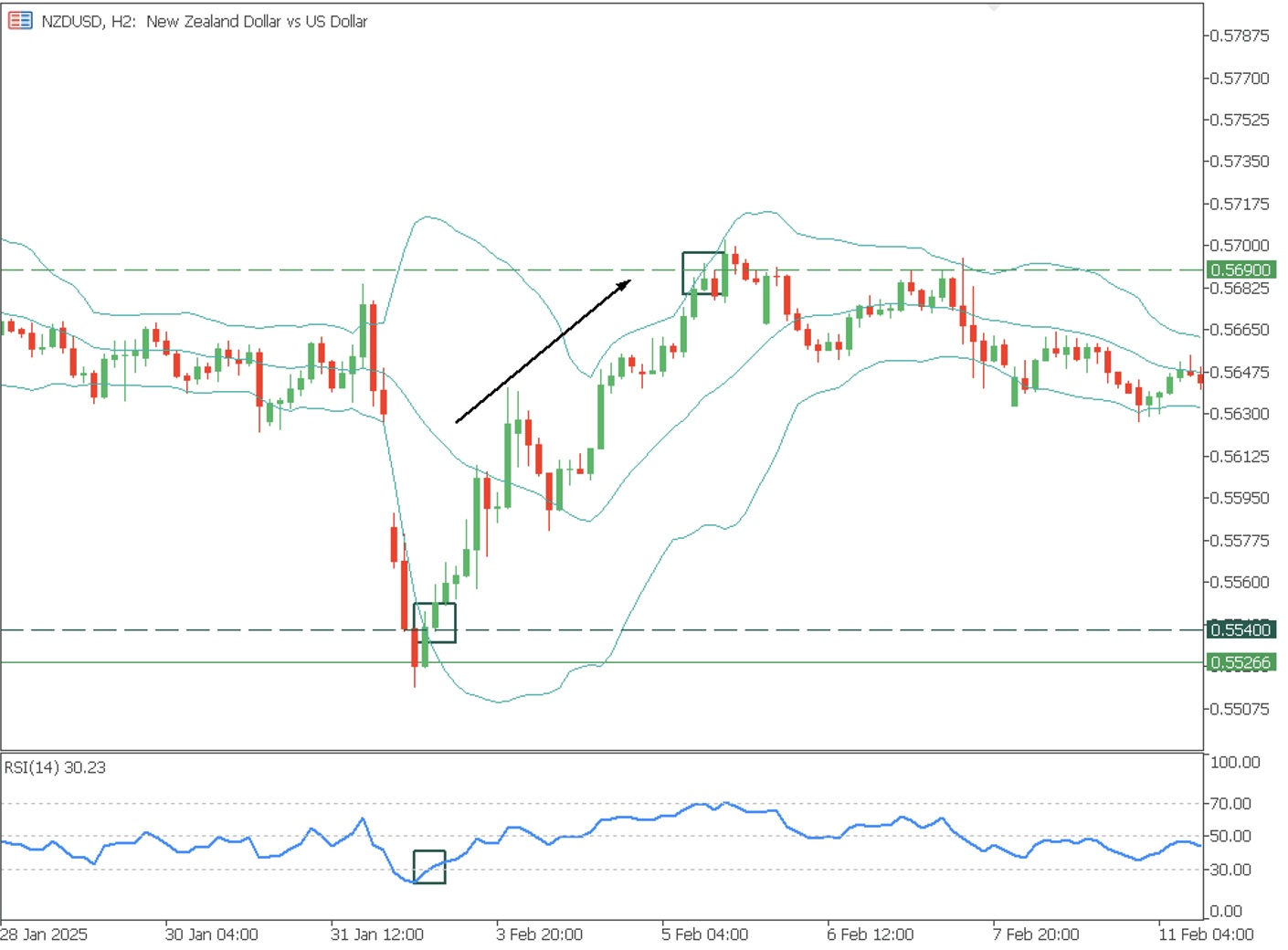Click the 0.56125 price scale value
Viewport: 1288px width, 950px height.
point(1240,456)
